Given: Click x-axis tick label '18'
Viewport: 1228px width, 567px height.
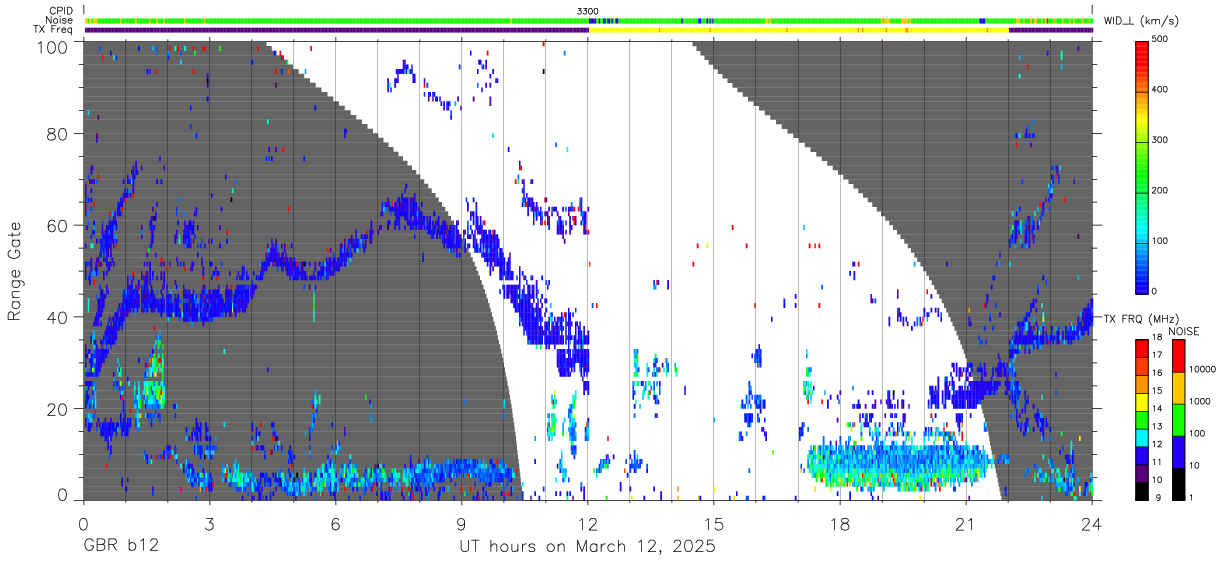Looking at the screenshot, I should 840,523.
